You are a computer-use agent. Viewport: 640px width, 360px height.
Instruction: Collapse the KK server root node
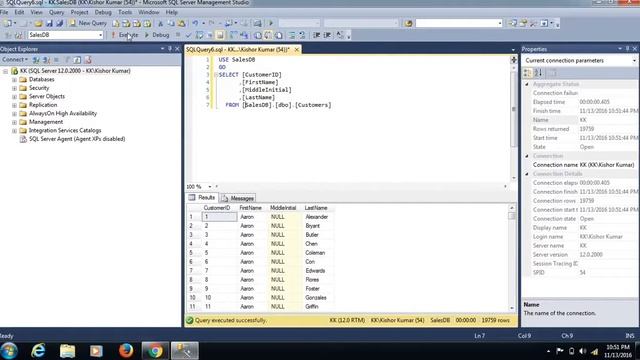(5, 71)
